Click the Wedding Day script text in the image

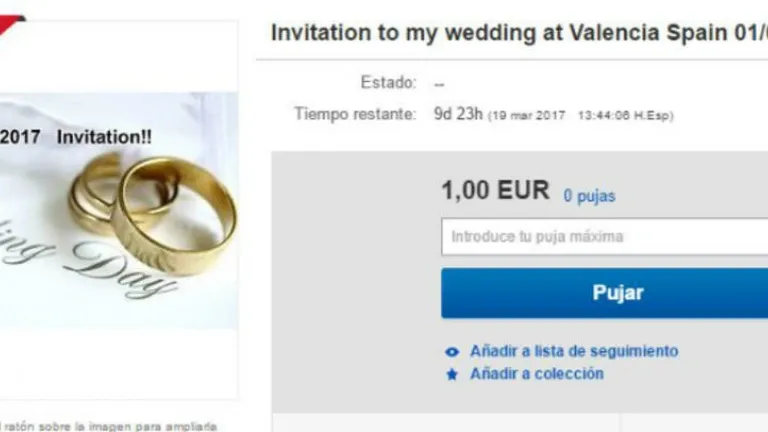coord(86,262)
